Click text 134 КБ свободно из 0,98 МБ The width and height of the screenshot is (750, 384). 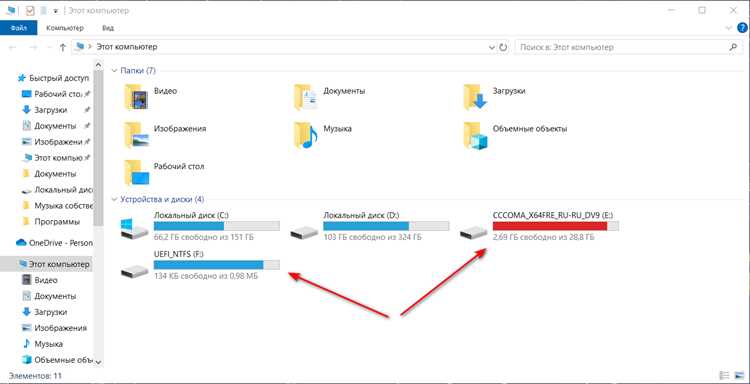[206, 276]
